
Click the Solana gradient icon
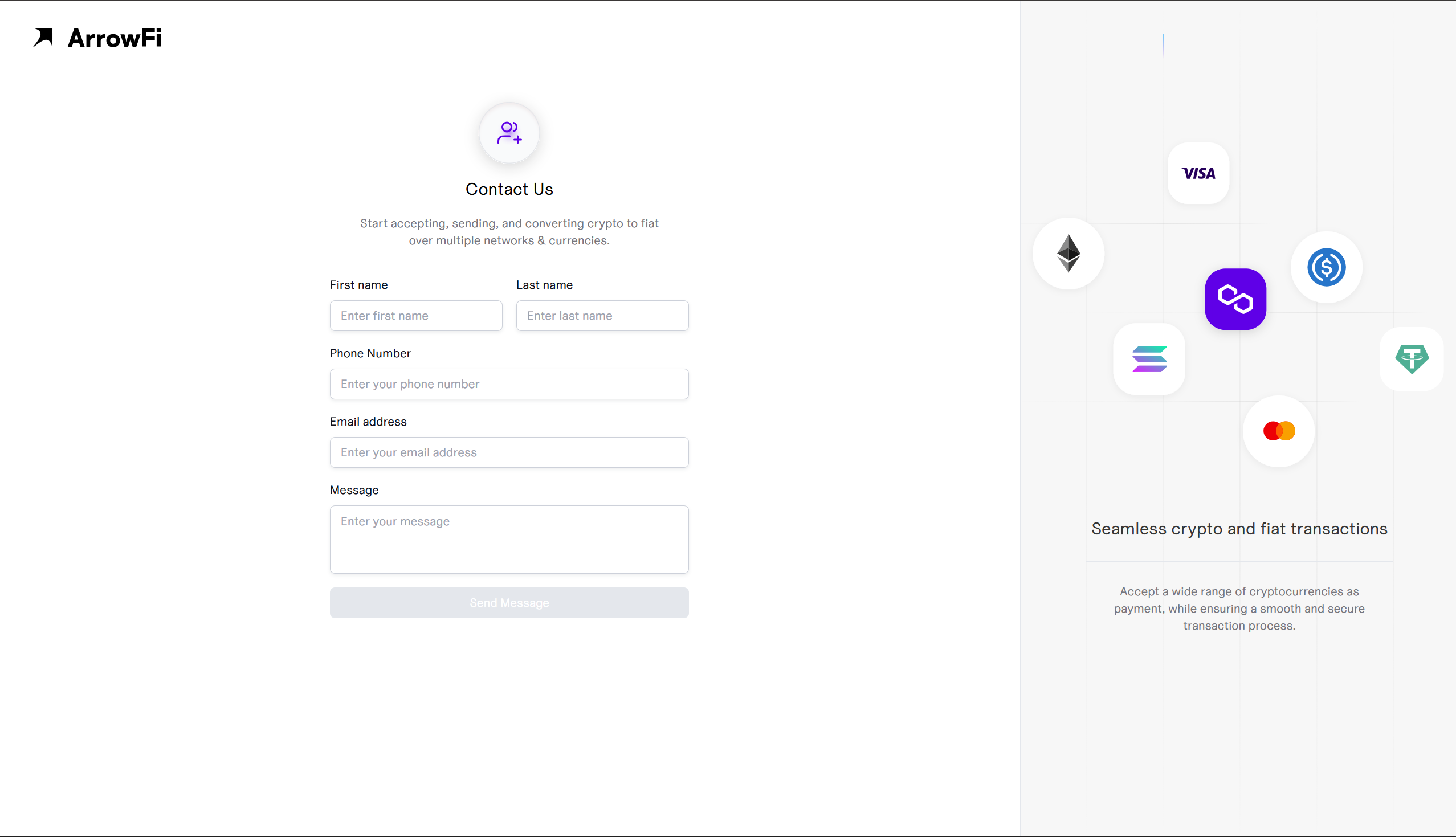[1149, 360]
